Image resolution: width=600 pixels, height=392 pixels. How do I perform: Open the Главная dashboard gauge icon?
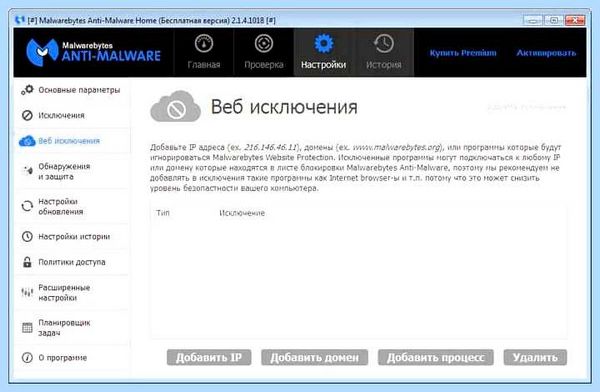tap(204, 44)
